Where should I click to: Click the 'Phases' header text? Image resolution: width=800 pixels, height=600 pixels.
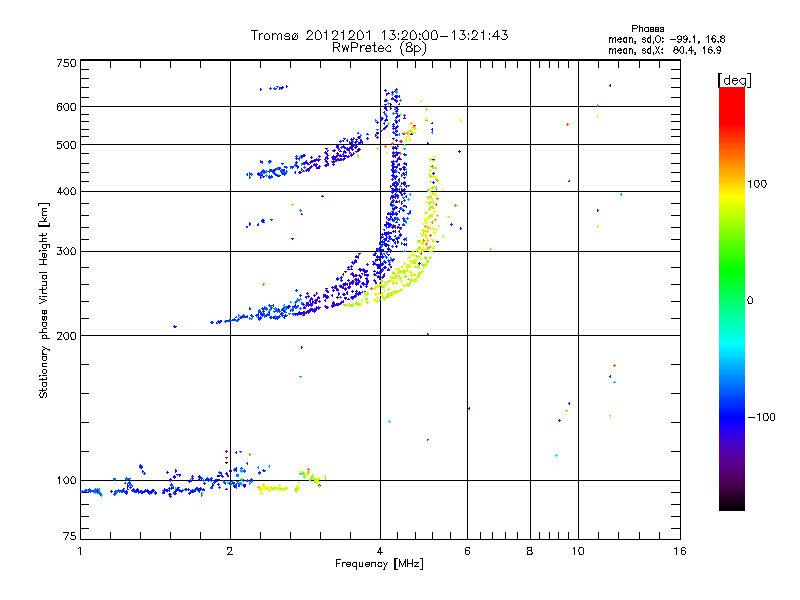[647, 29]
